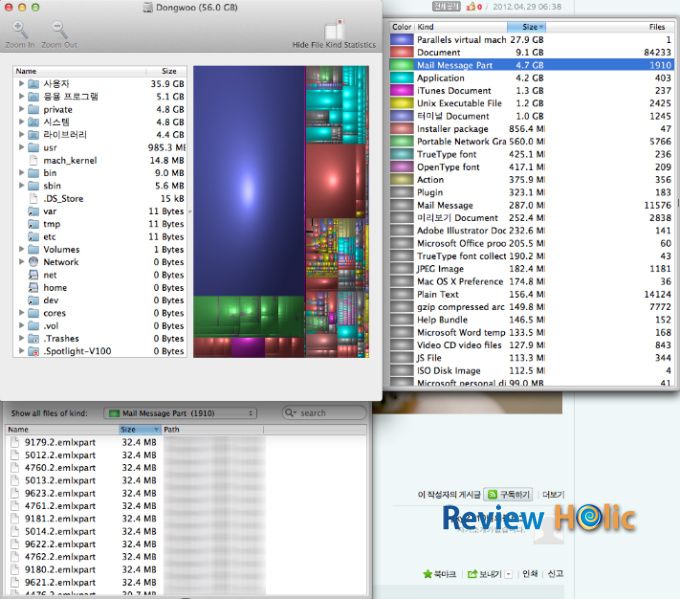
Task: Select the Installer package row
Action: pos(532,129)
